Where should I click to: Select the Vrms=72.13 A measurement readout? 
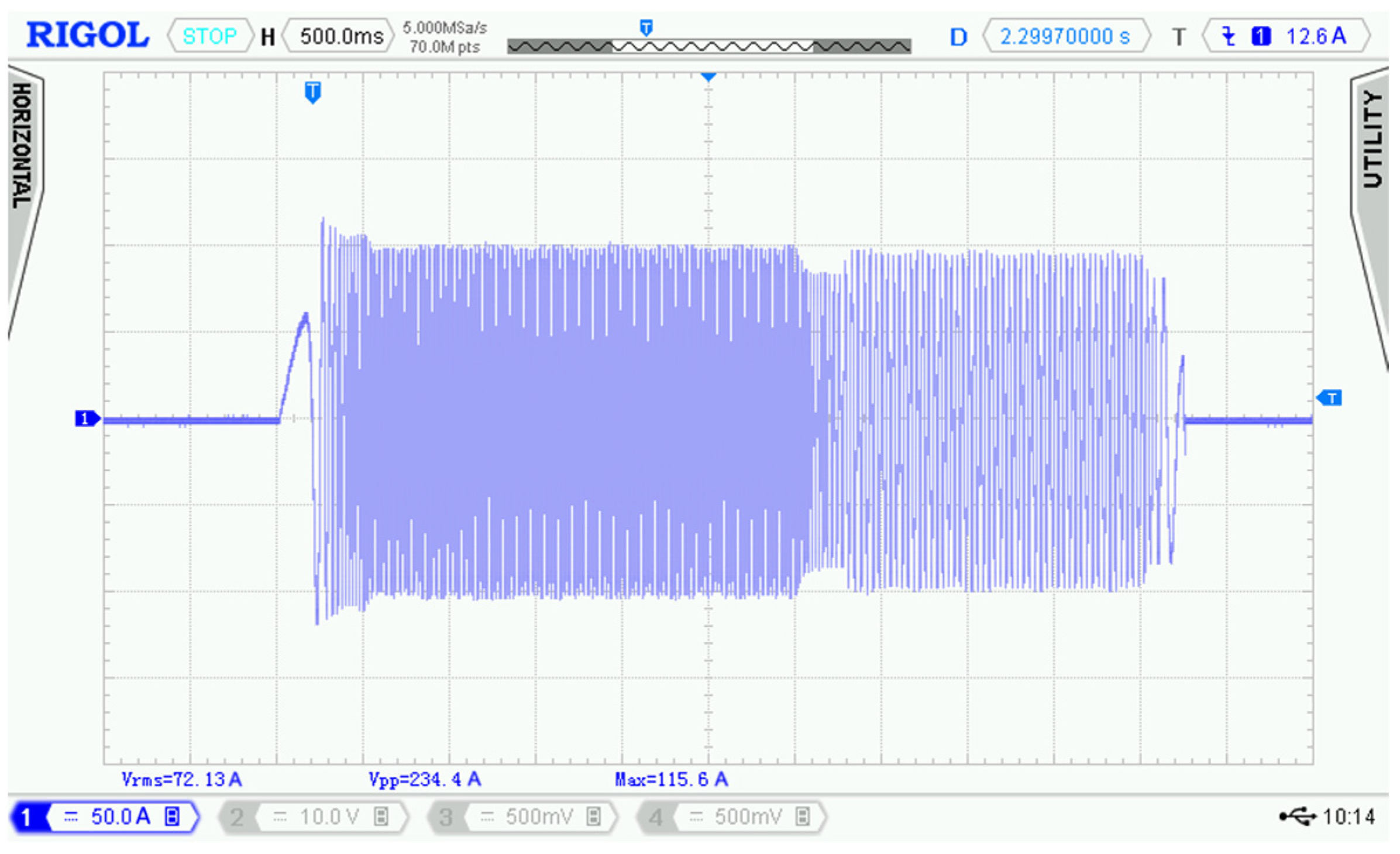[x=181, y=779]
